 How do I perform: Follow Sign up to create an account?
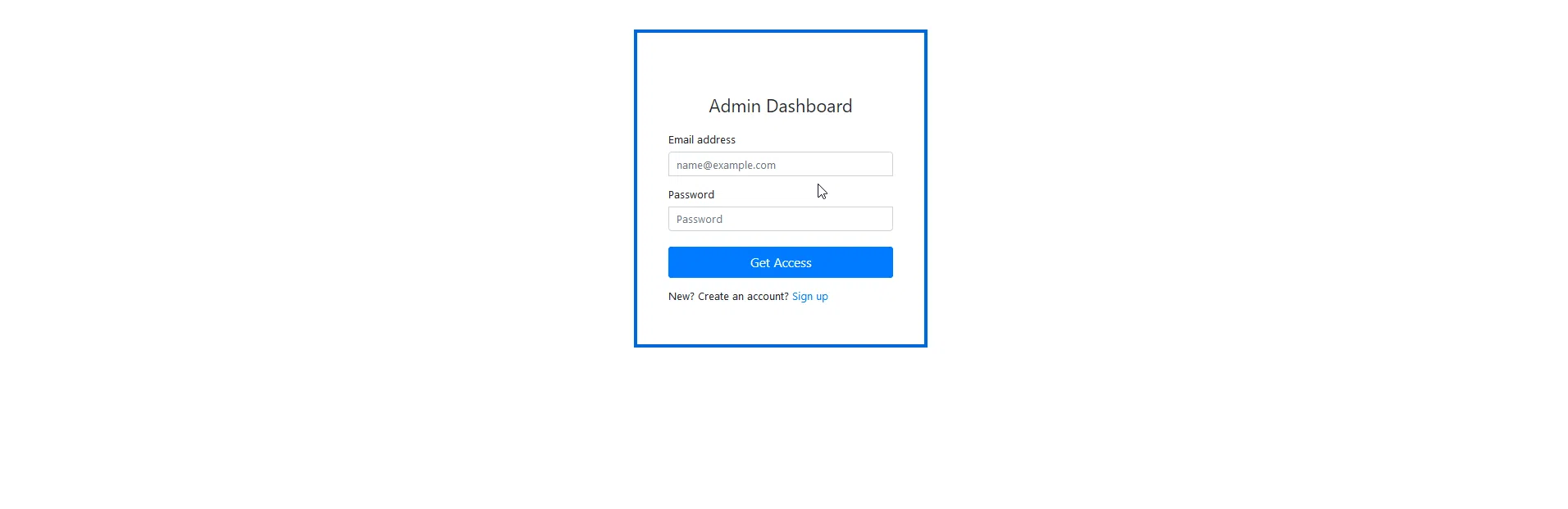(x=809, y=297)
